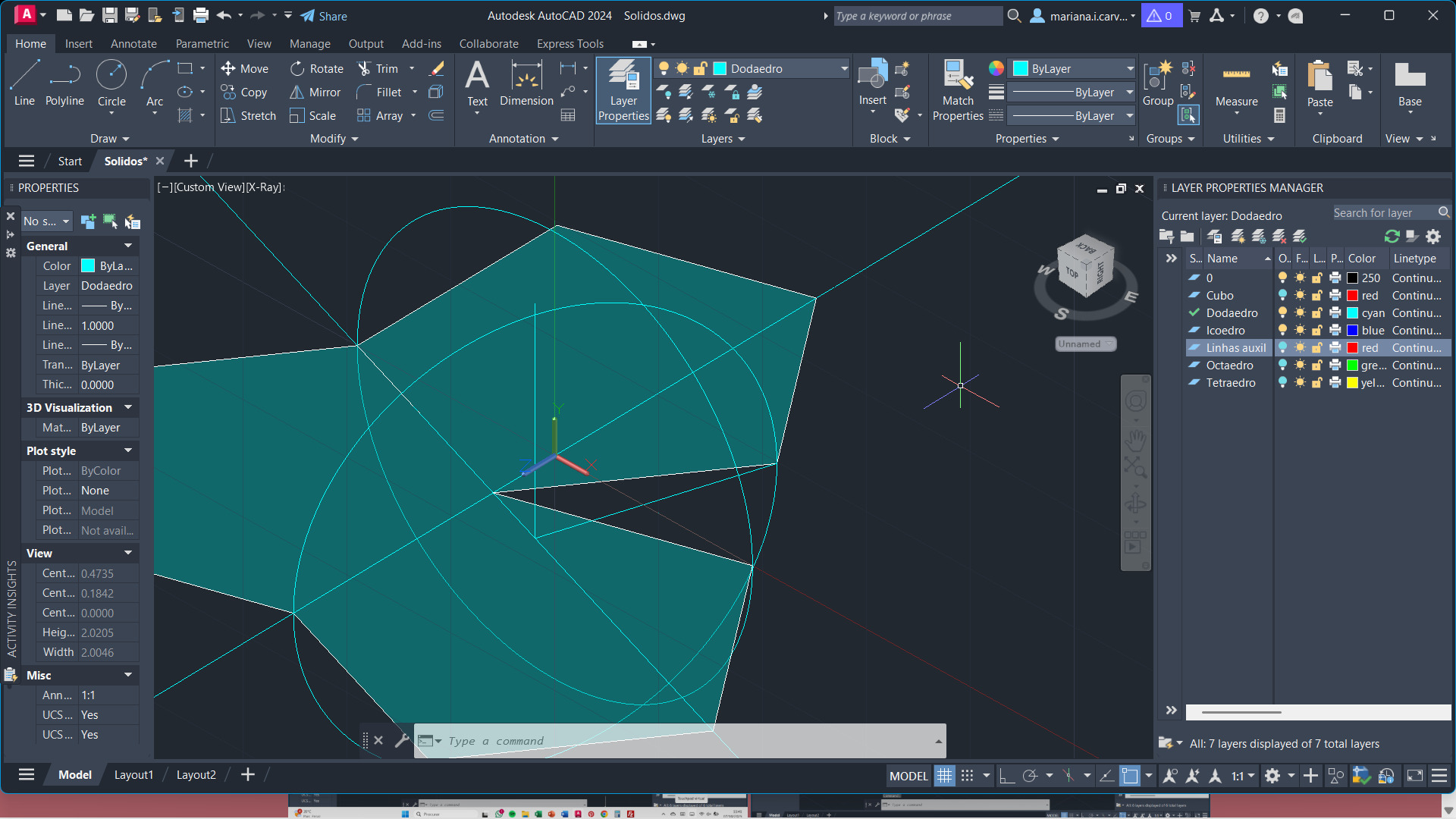Viewport: 1456px width, 819px height.
Task: Select the Mirror tool
Action: [x=316, y=92]
